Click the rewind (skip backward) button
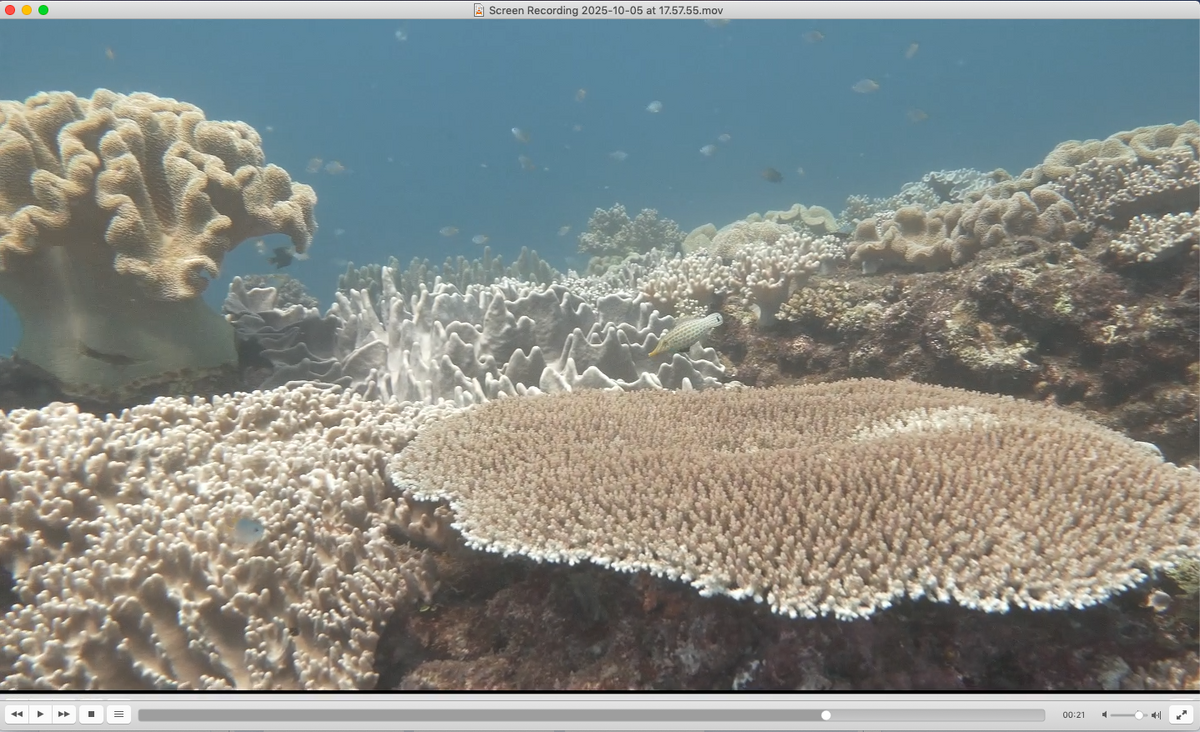The width and height of the screenshot is (1200, 732). pyautogui.click(x=16, y=714)
